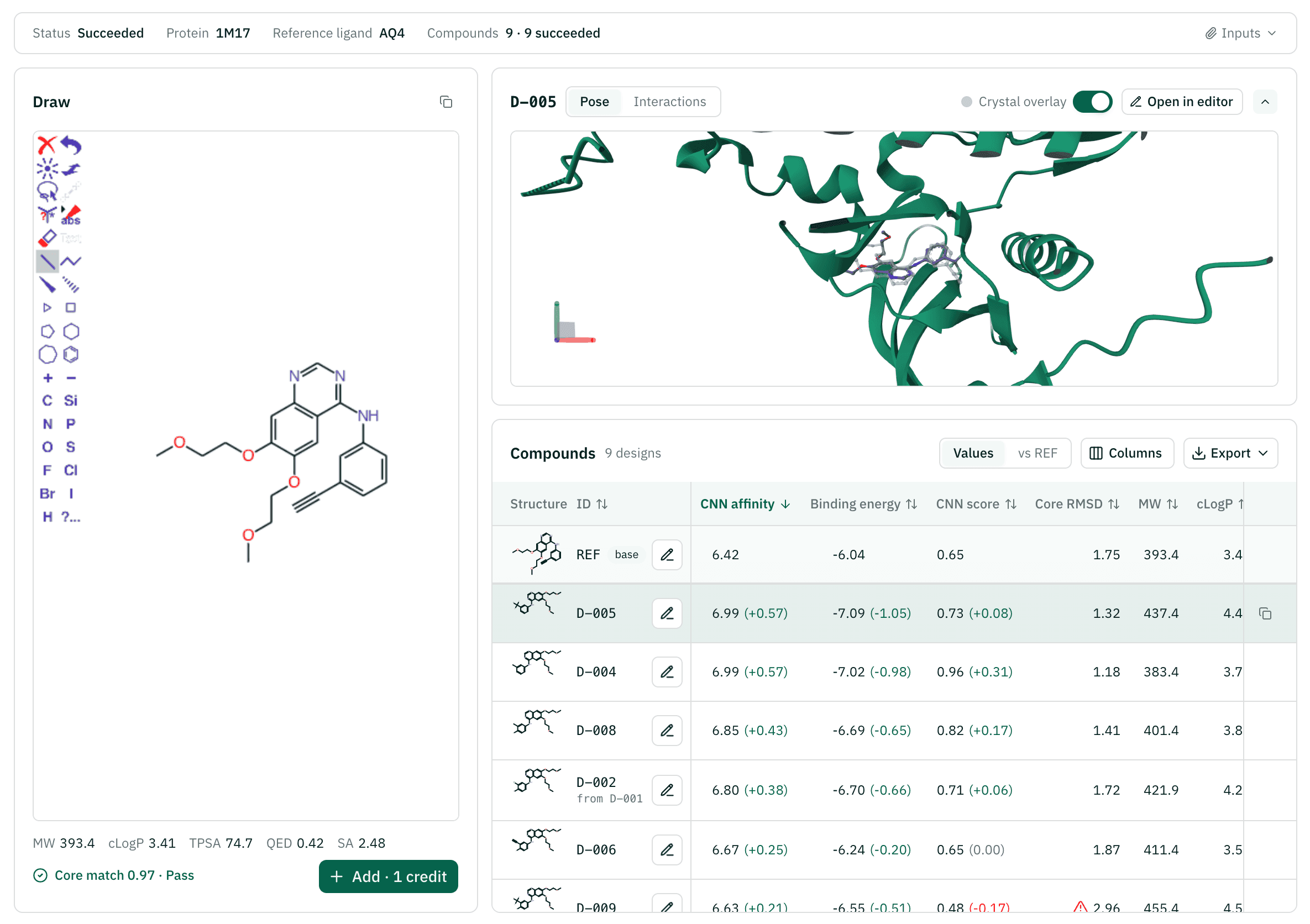
Task: Select the single bond line tool
Action: point(47,261)
